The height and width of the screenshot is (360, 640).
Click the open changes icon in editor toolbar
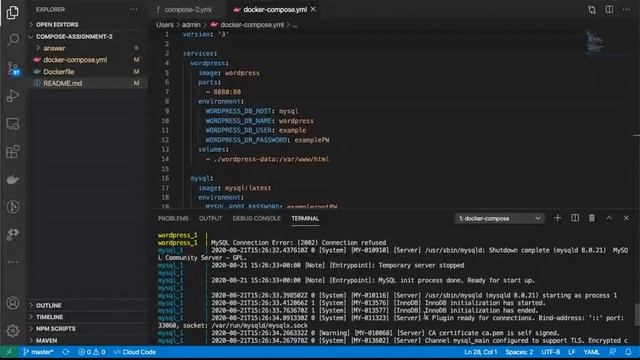592,9
